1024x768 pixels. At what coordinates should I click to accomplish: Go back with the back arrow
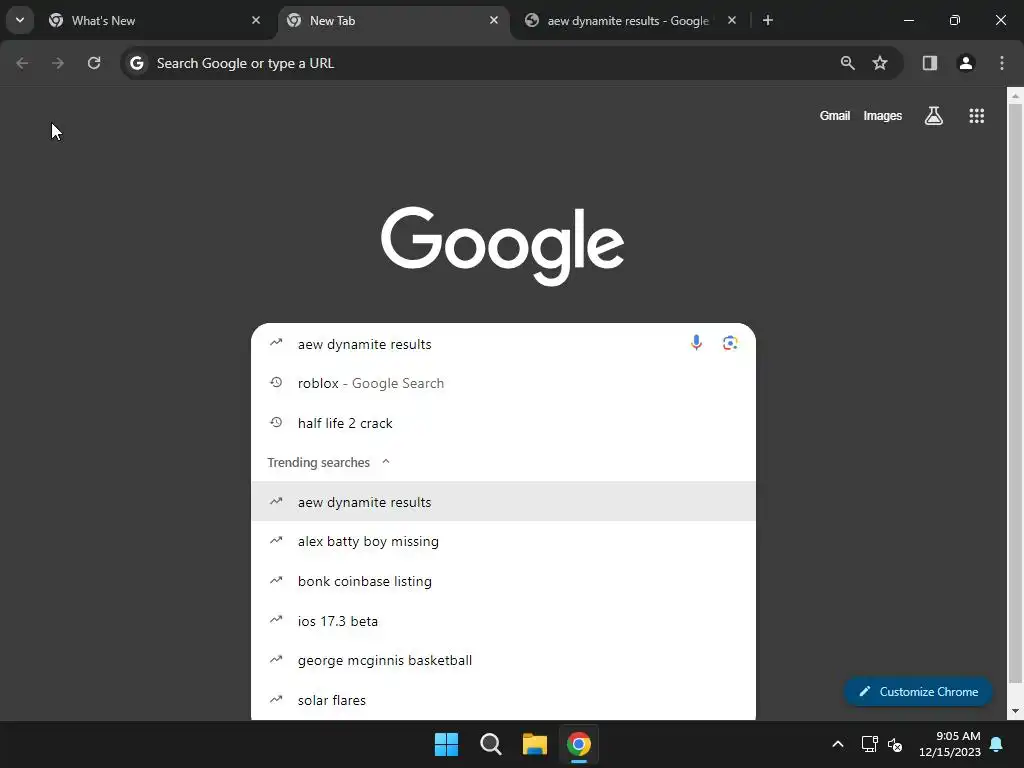[22, 63]
